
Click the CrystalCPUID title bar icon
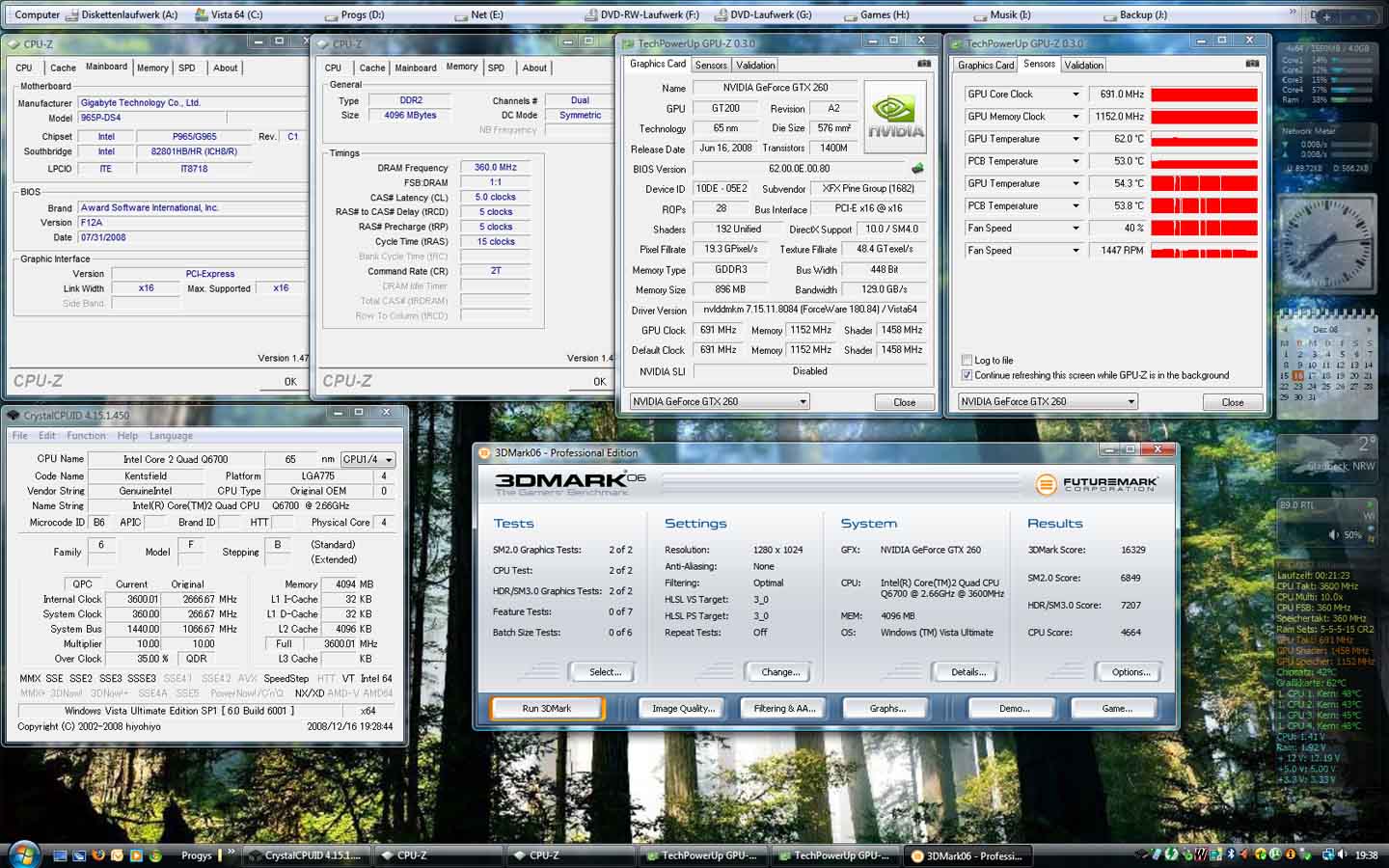pos(14,415)
